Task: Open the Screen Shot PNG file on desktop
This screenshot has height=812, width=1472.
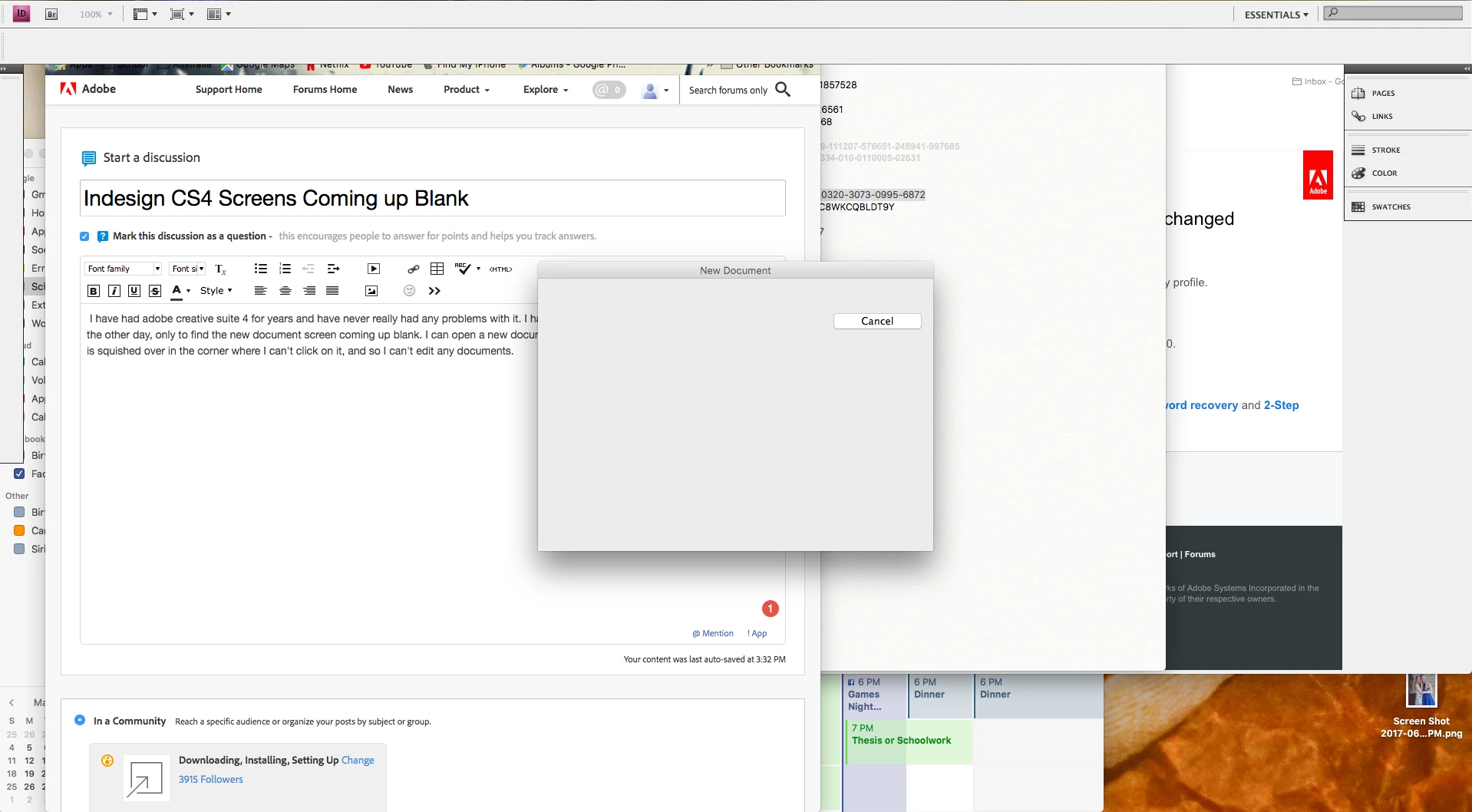Action: (1421, 706)
